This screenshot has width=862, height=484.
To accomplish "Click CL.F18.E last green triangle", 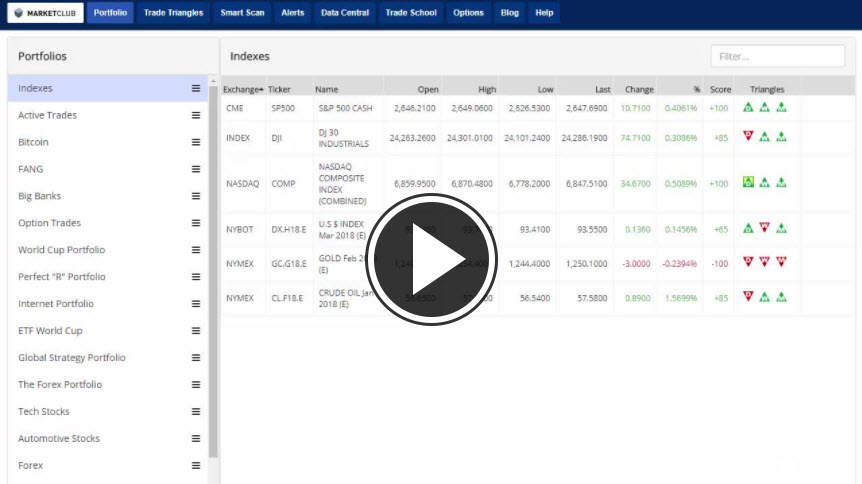I will 781,297.
